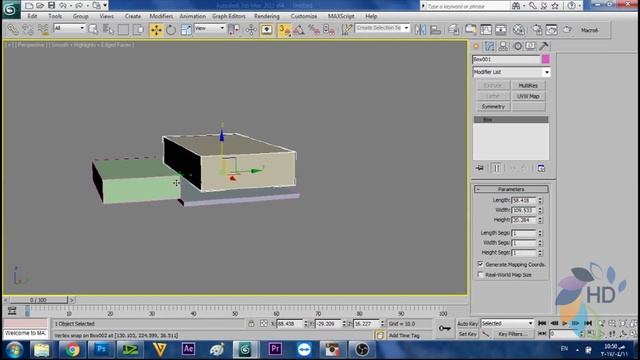This screenshot has width=640, height=360.
Task: Toggle the Spinner Snap icon
Action: click(329, 30)
